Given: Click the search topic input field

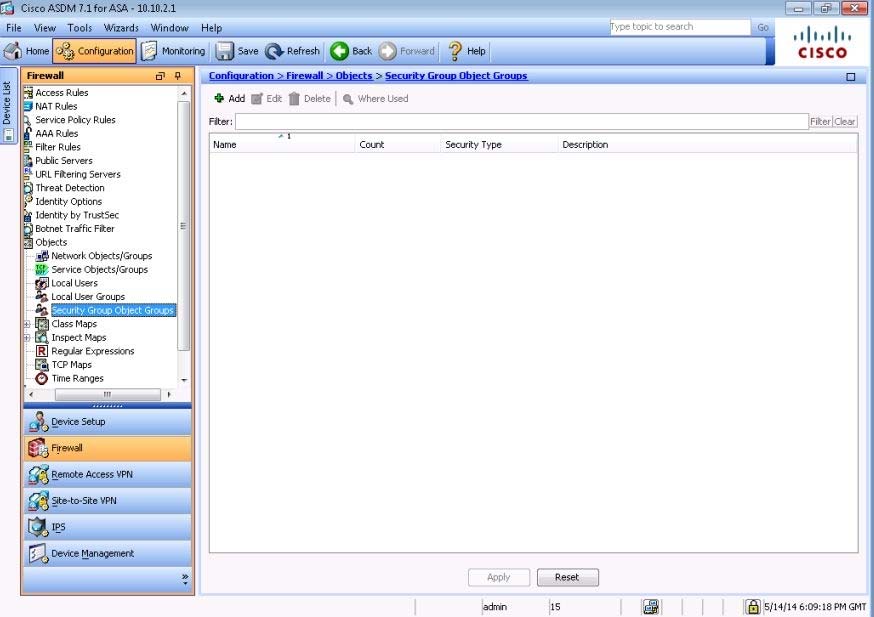Looking at the screenshot, I should (679, 27).
